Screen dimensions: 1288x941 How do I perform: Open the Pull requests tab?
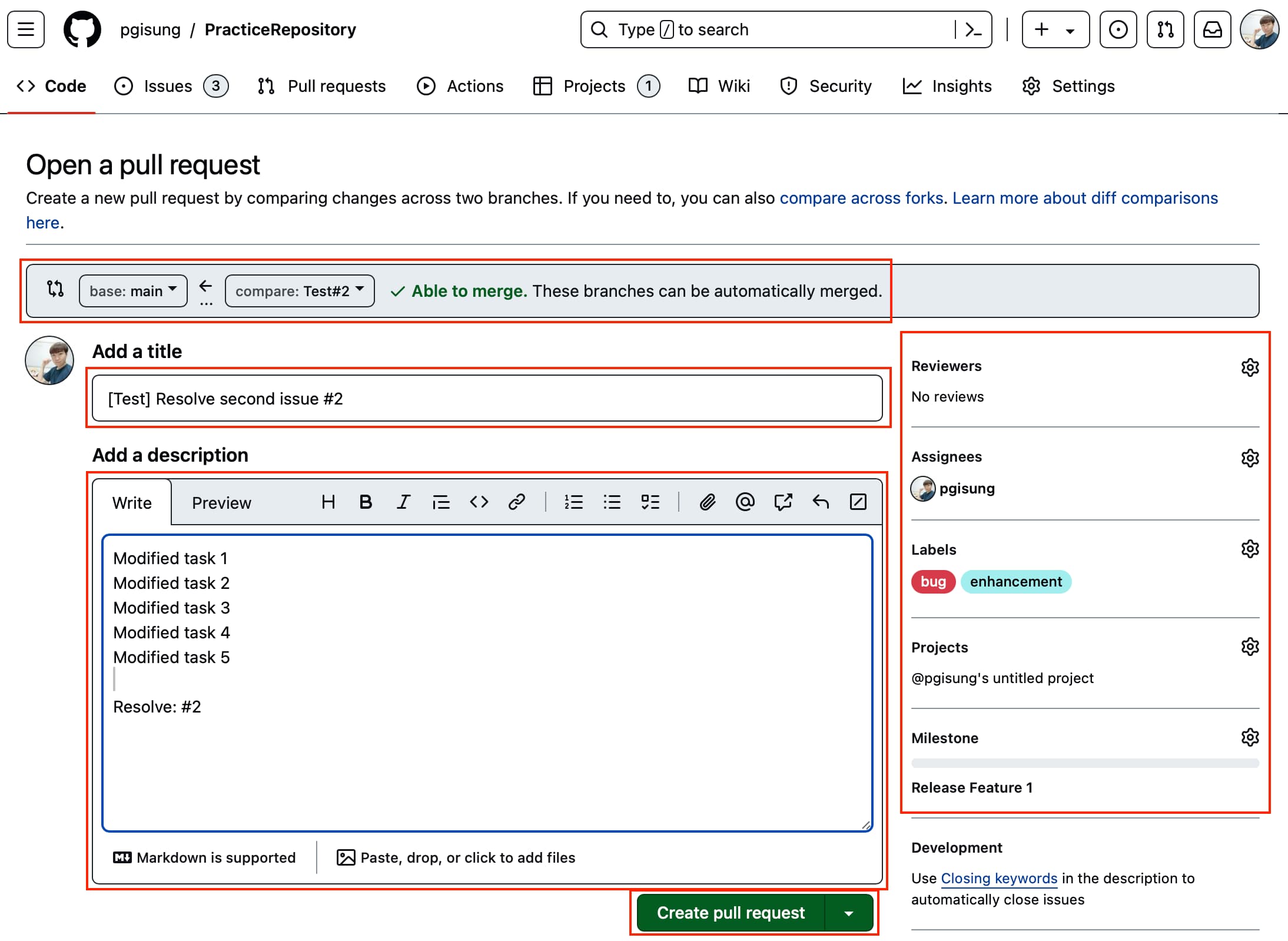click(x=321, y=86)
